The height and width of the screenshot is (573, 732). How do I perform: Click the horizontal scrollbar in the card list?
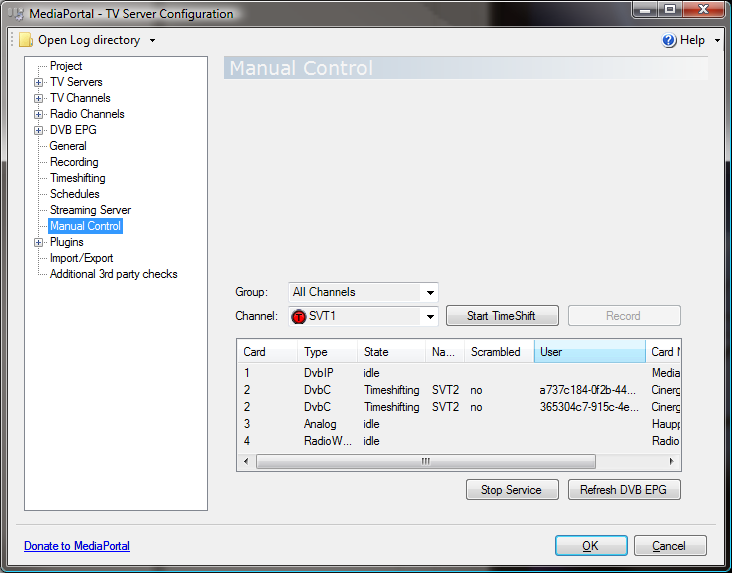(x=425, y=462)
